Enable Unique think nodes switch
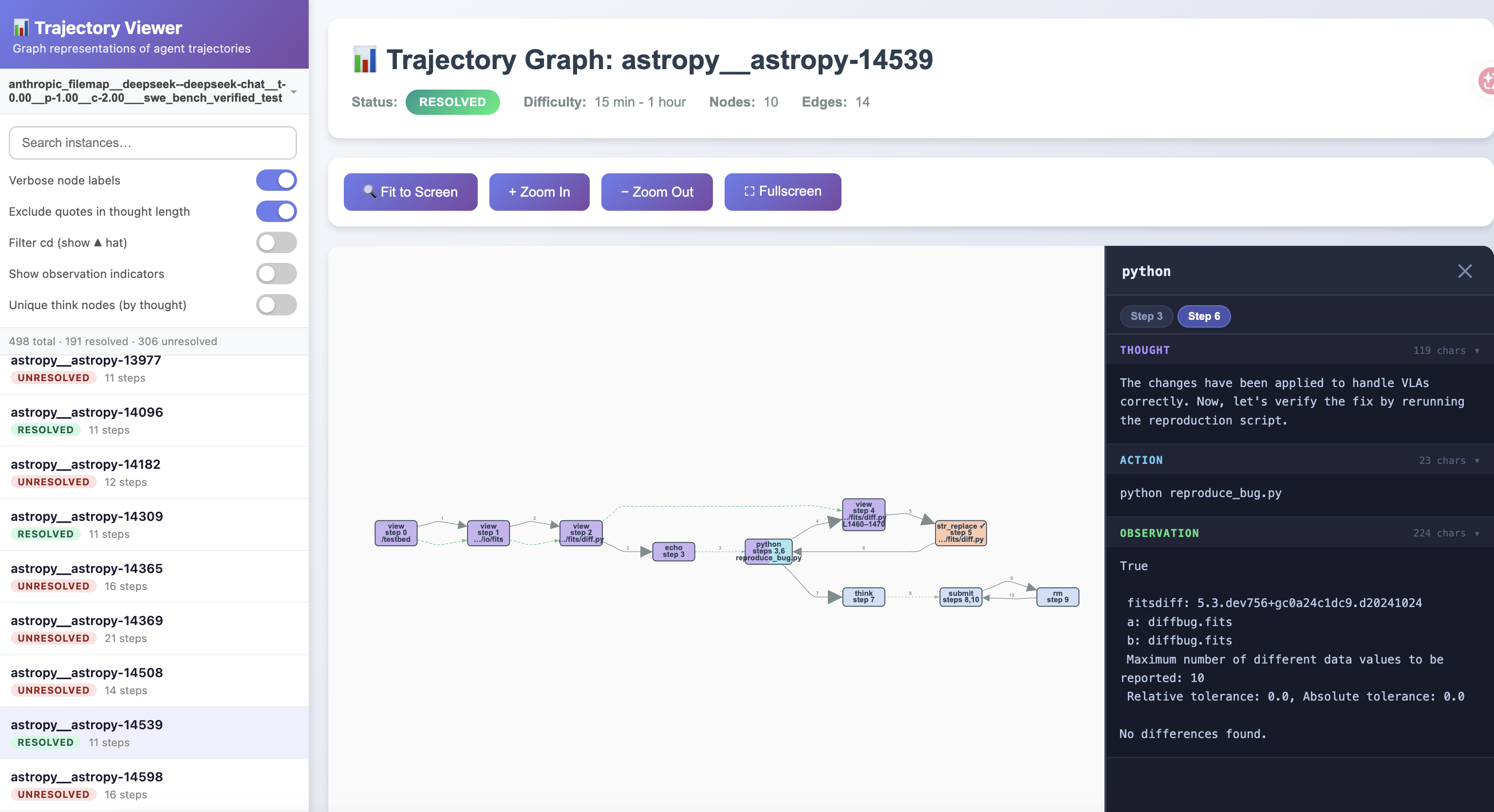 point(276,305)
